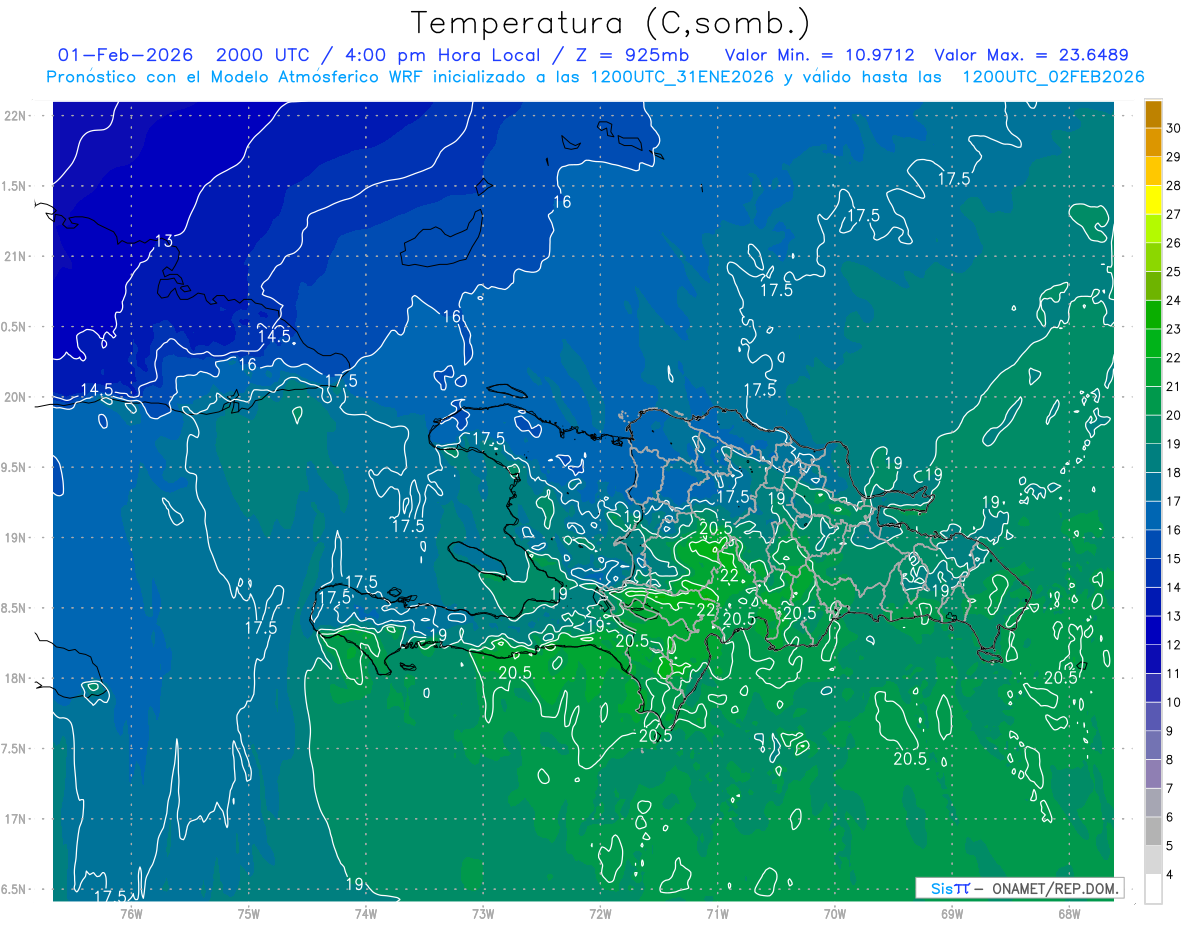Click the "Temperatura (C,somb.)" title

pyautogui.click(x=611, y=23)
